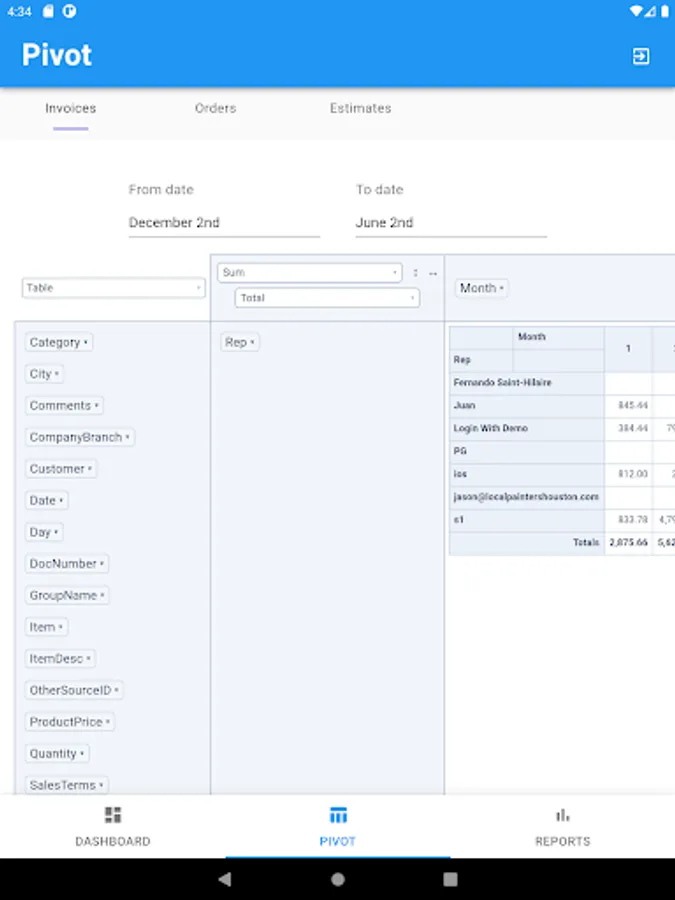Select jason@localpaintershouston.com row header

pos(527,497)
